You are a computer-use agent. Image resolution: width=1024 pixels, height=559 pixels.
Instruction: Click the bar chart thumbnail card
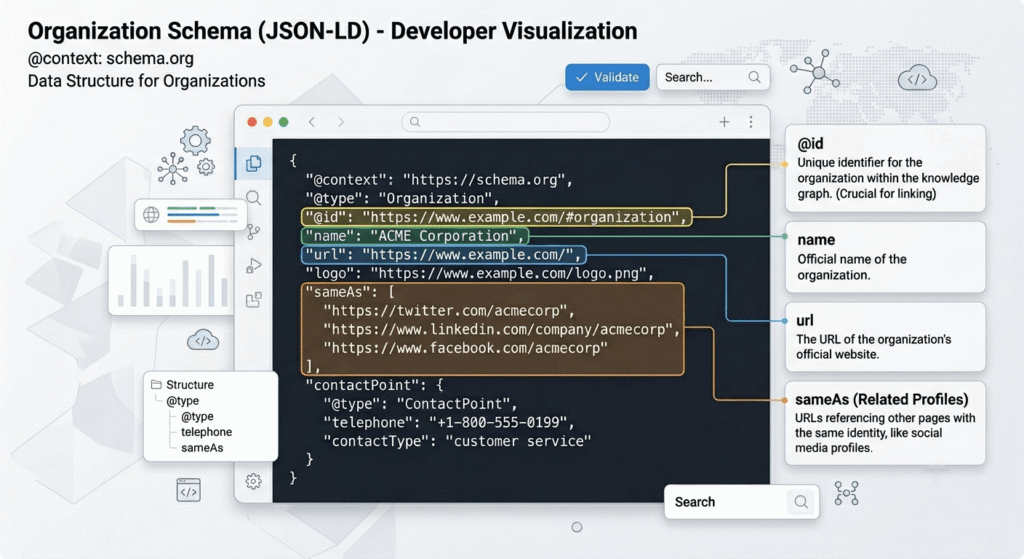point(171,280)
